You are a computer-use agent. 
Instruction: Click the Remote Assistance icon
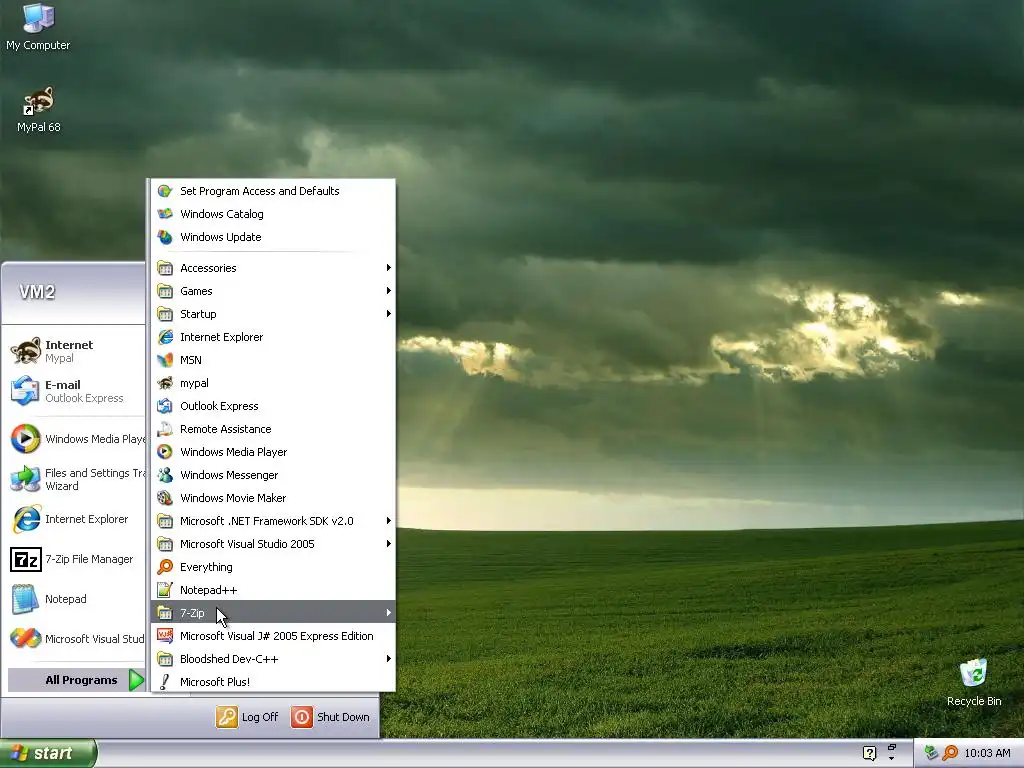coord(165,429)
